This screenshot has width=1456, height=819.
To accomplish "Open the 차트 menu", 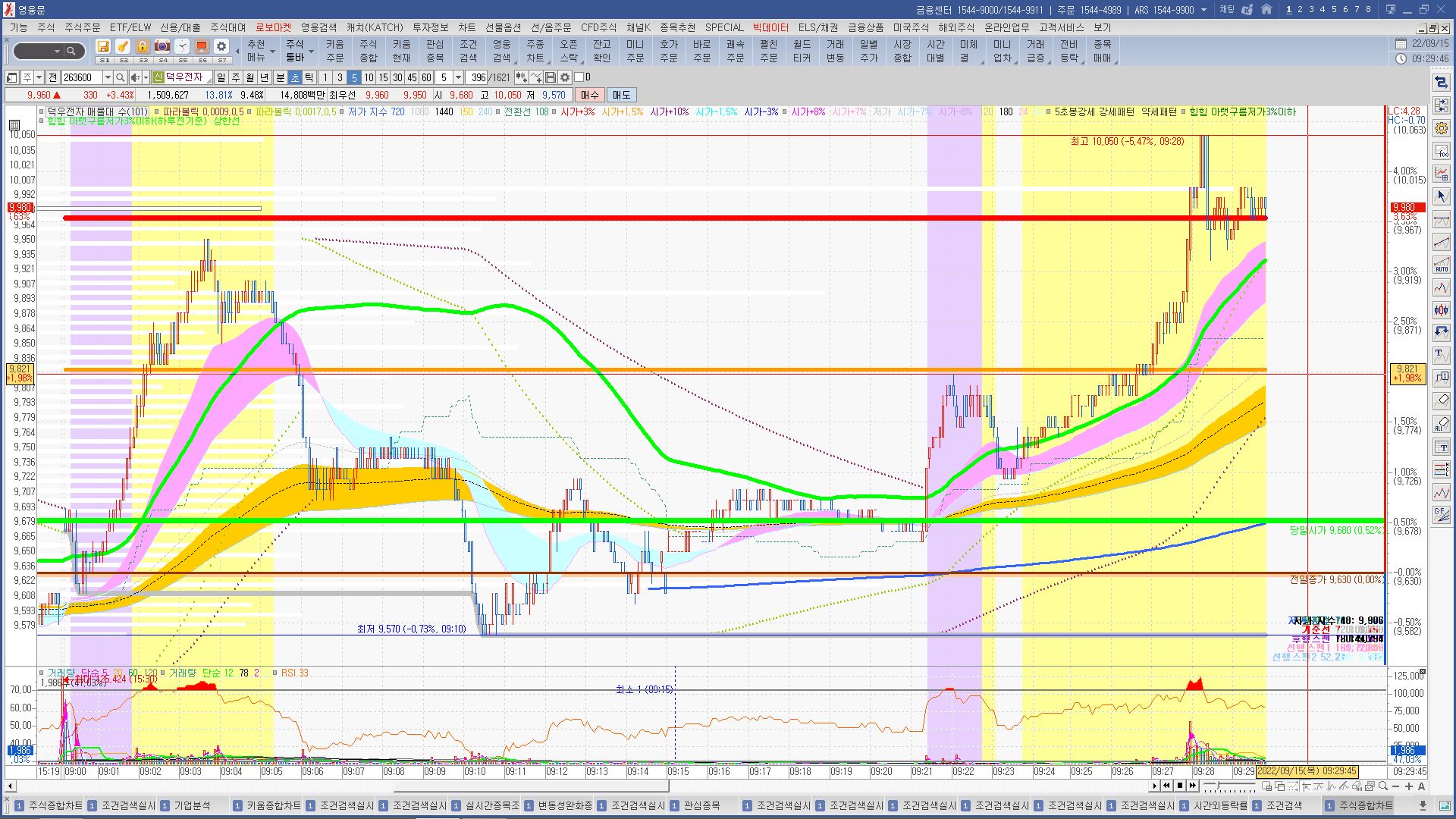I will (466, 27).
